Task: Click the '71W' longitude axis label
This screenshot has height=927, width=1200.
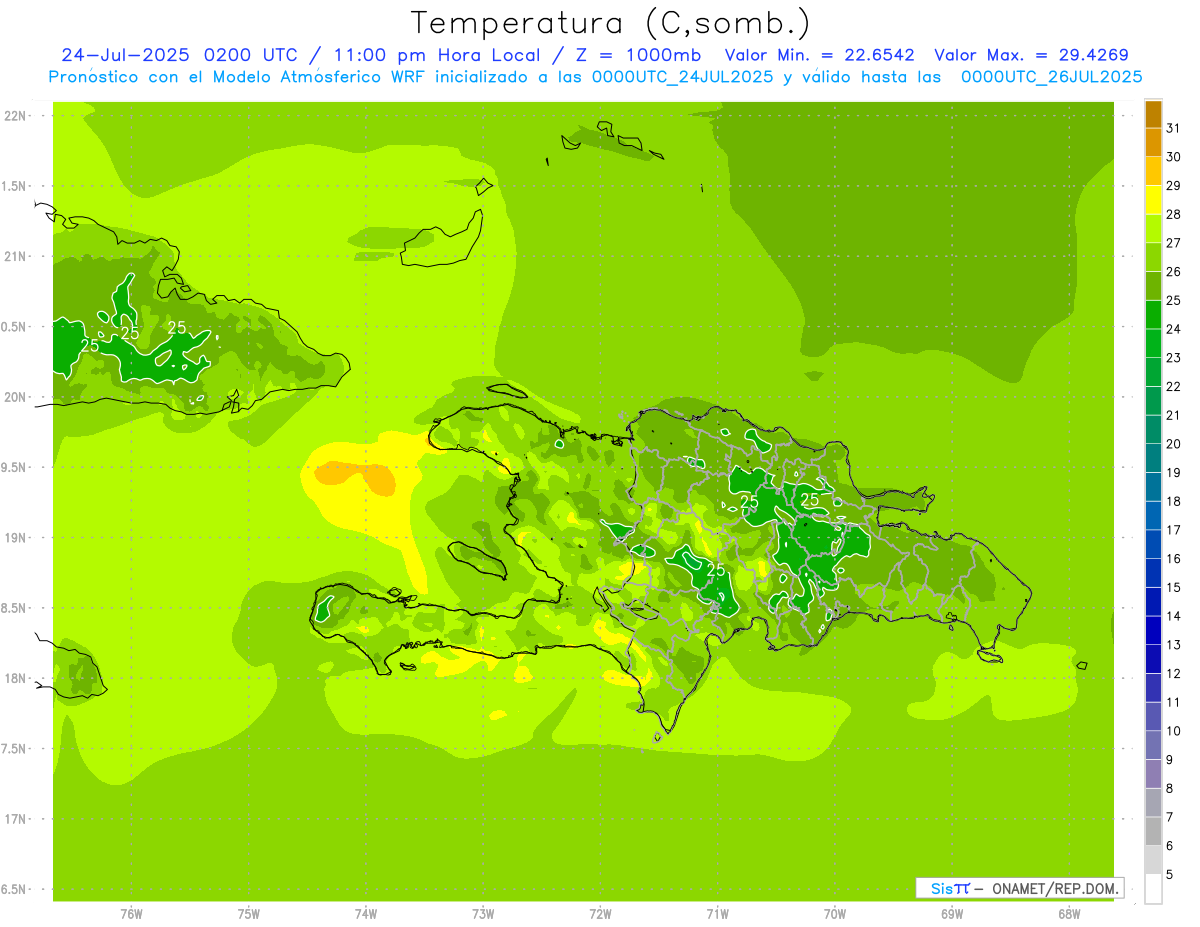Action: coord(717,914)
